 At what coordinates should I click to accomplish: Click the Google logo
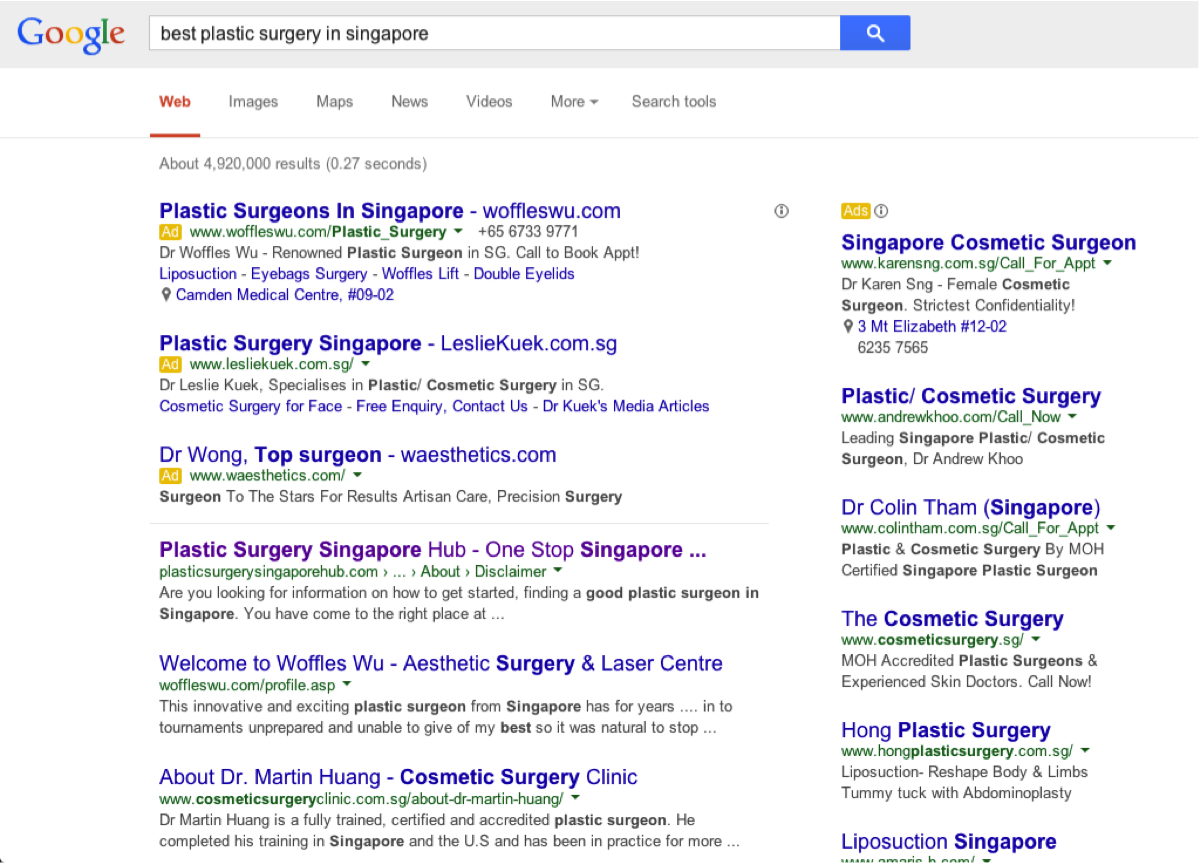(x=70, y=34)
